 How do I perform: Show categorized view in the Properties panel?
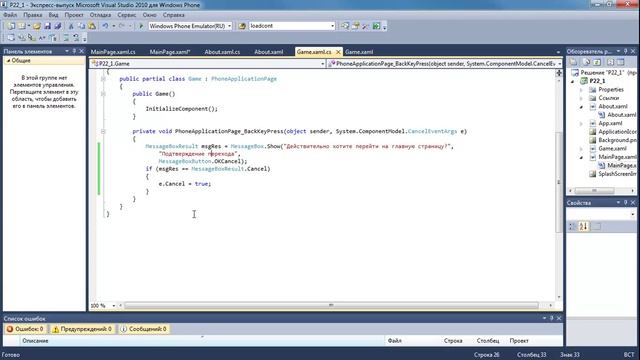[572, 226]
